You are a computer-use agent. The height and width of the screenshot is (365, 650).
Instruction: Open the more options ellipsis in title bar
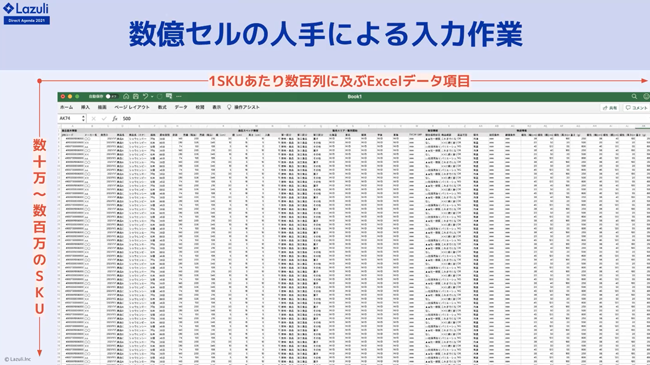[x=179, y=96]
